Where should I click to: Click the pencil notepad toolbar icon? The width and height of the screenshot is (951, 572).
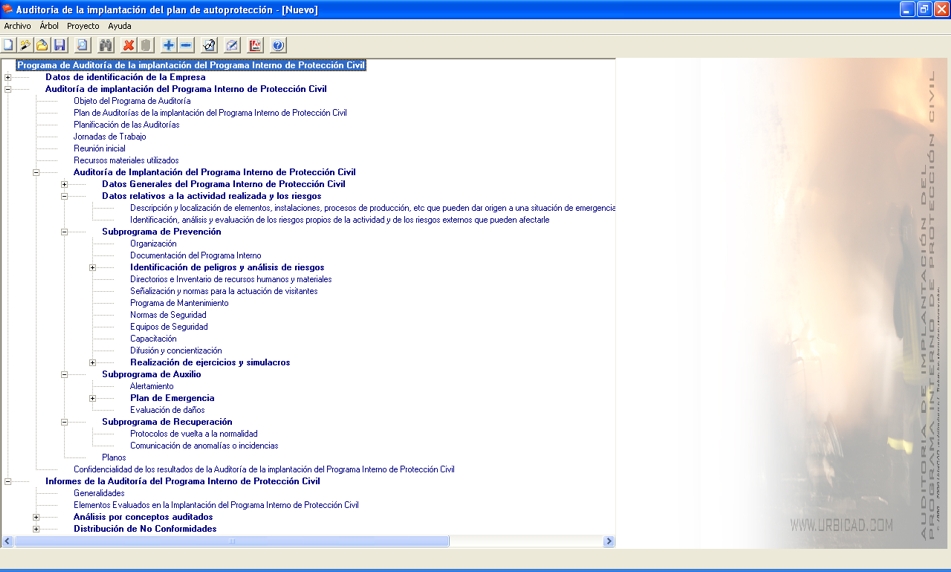pyautogui.click(x=232, y=45)
